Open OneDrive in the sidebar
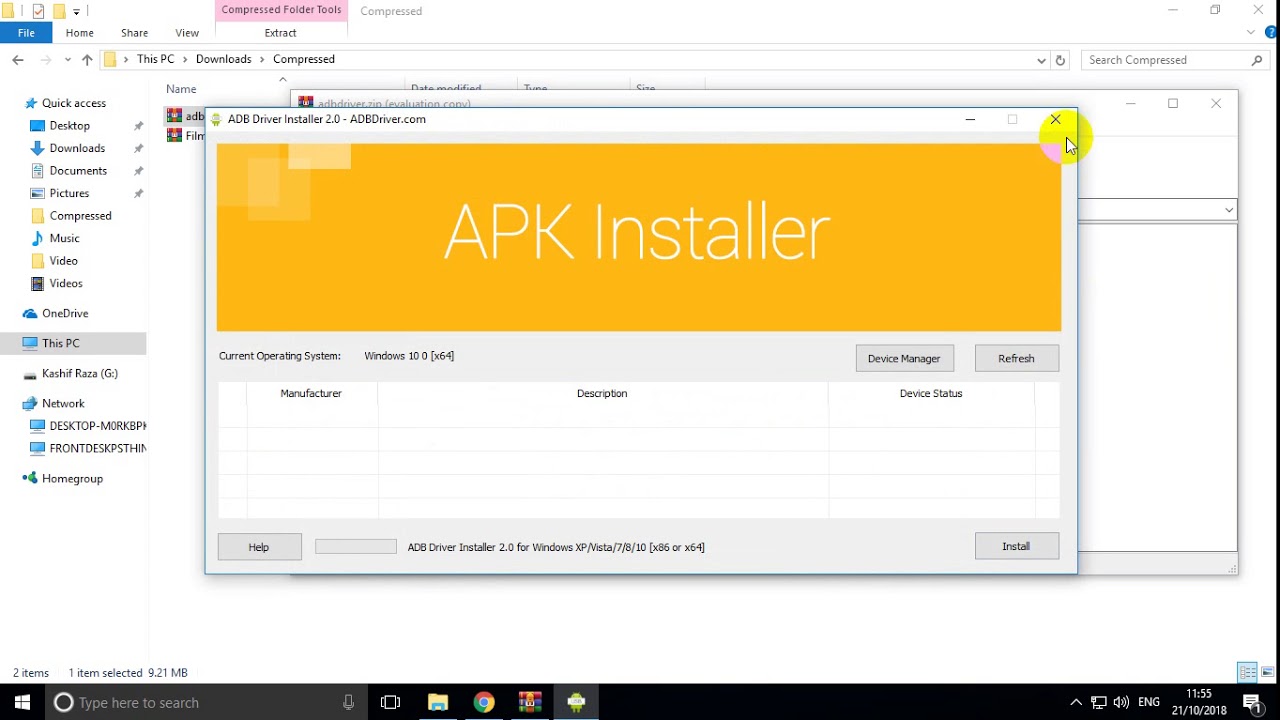1280x720 pixels. click(x=65, y=313)
